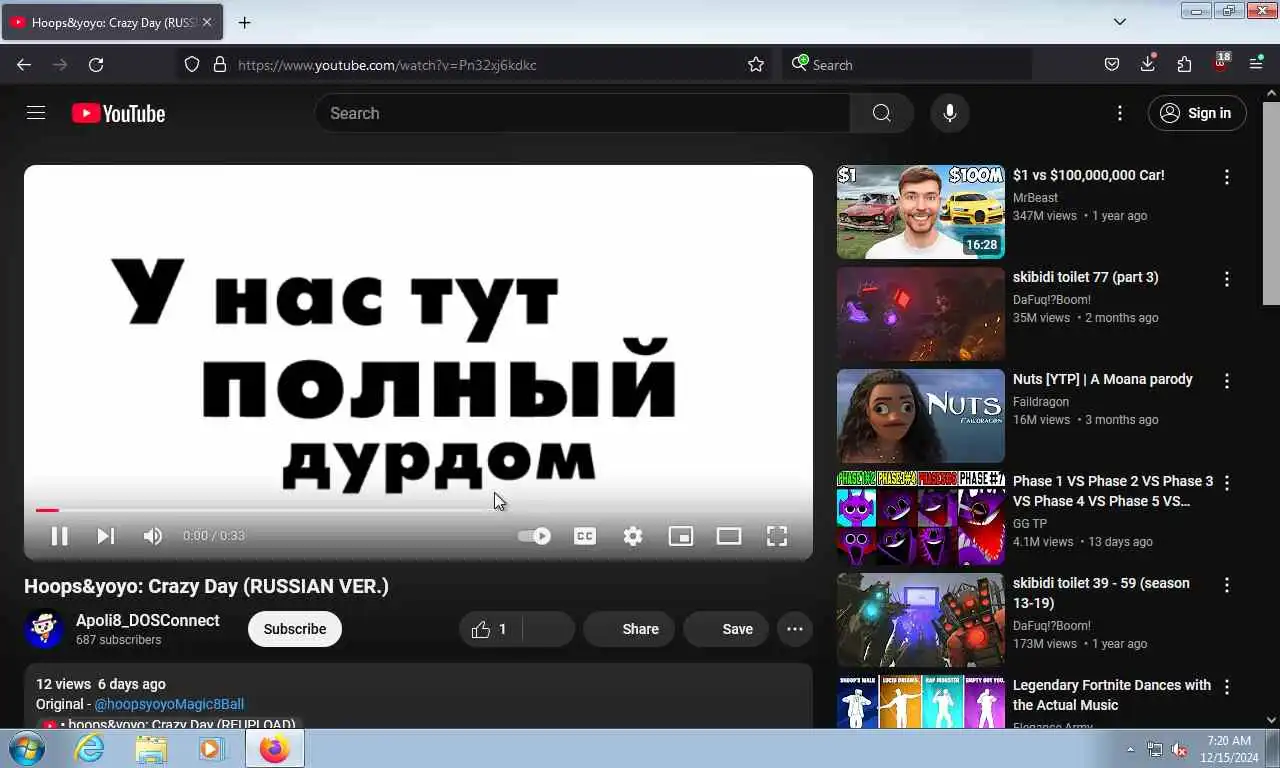Save to Pocket icon
This screenshot has height=768, width=1280.
(x=1111, y=65)
